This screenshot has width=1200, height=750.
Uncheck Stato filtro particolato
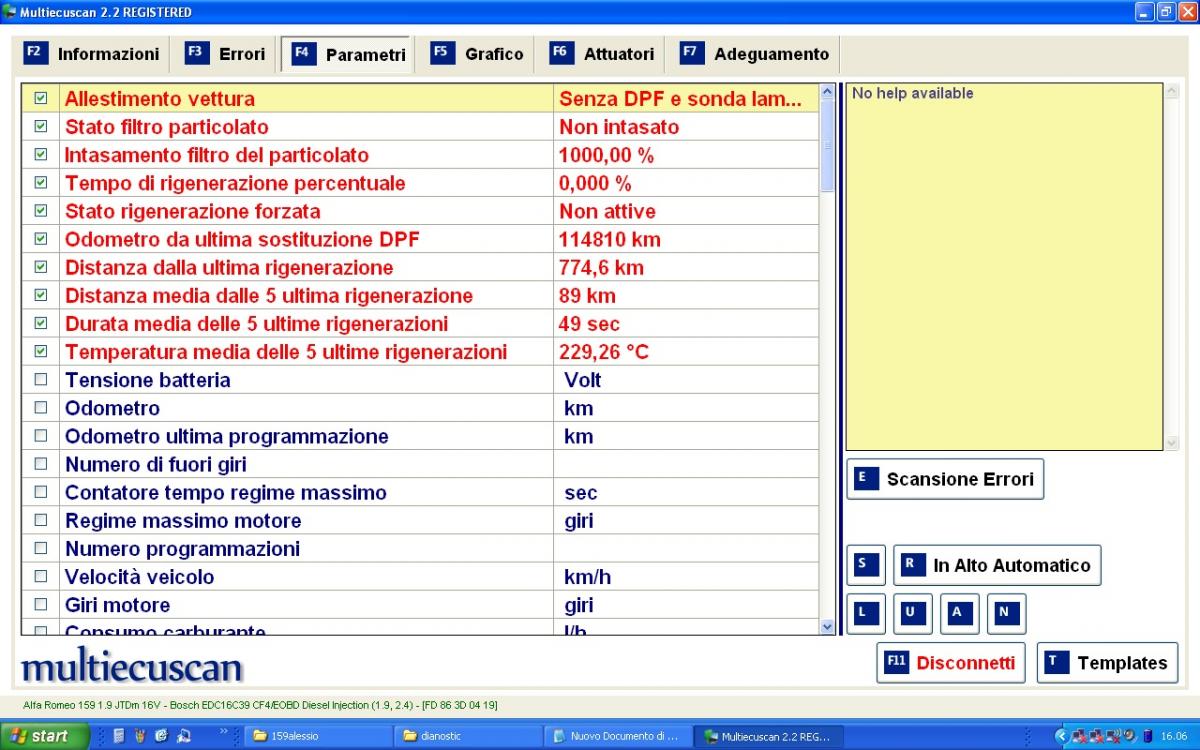(x=41, y=126)
